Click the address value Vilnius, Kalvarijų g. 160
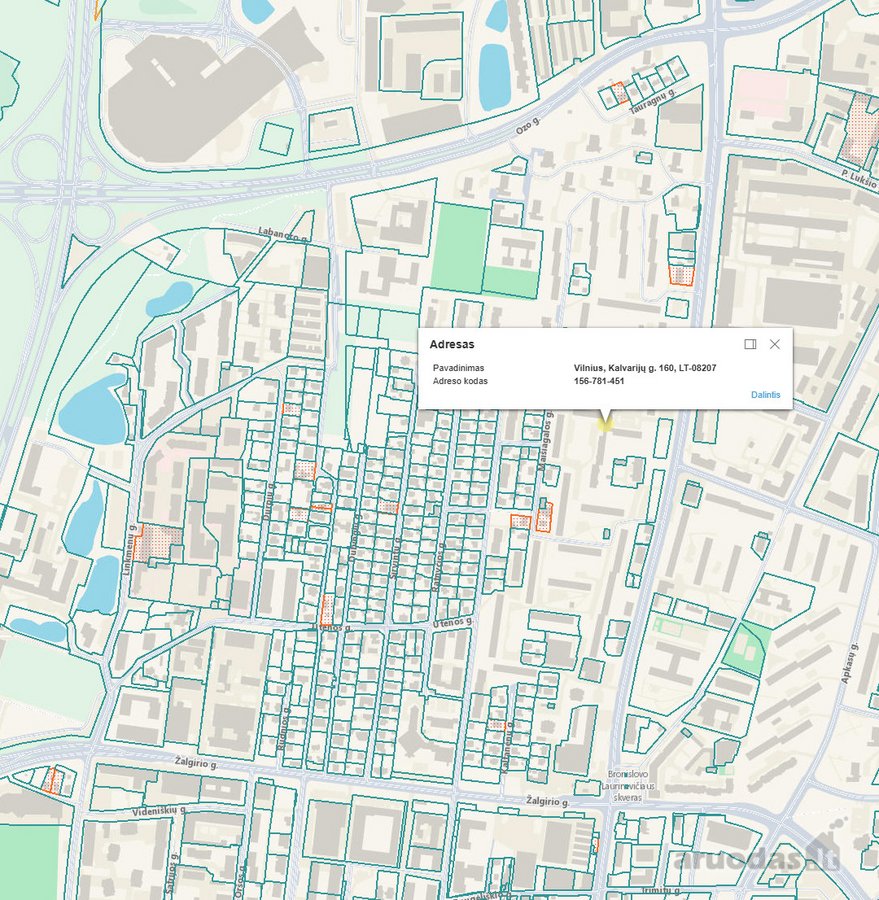Screen dimensions: 879x900 [x=645, y=368]
